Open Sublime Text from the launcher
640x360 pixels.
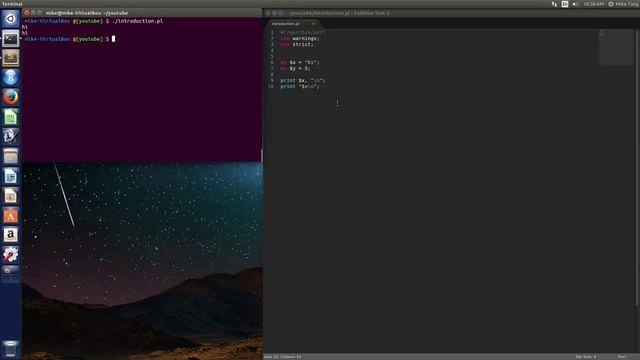tap(11, 58)
